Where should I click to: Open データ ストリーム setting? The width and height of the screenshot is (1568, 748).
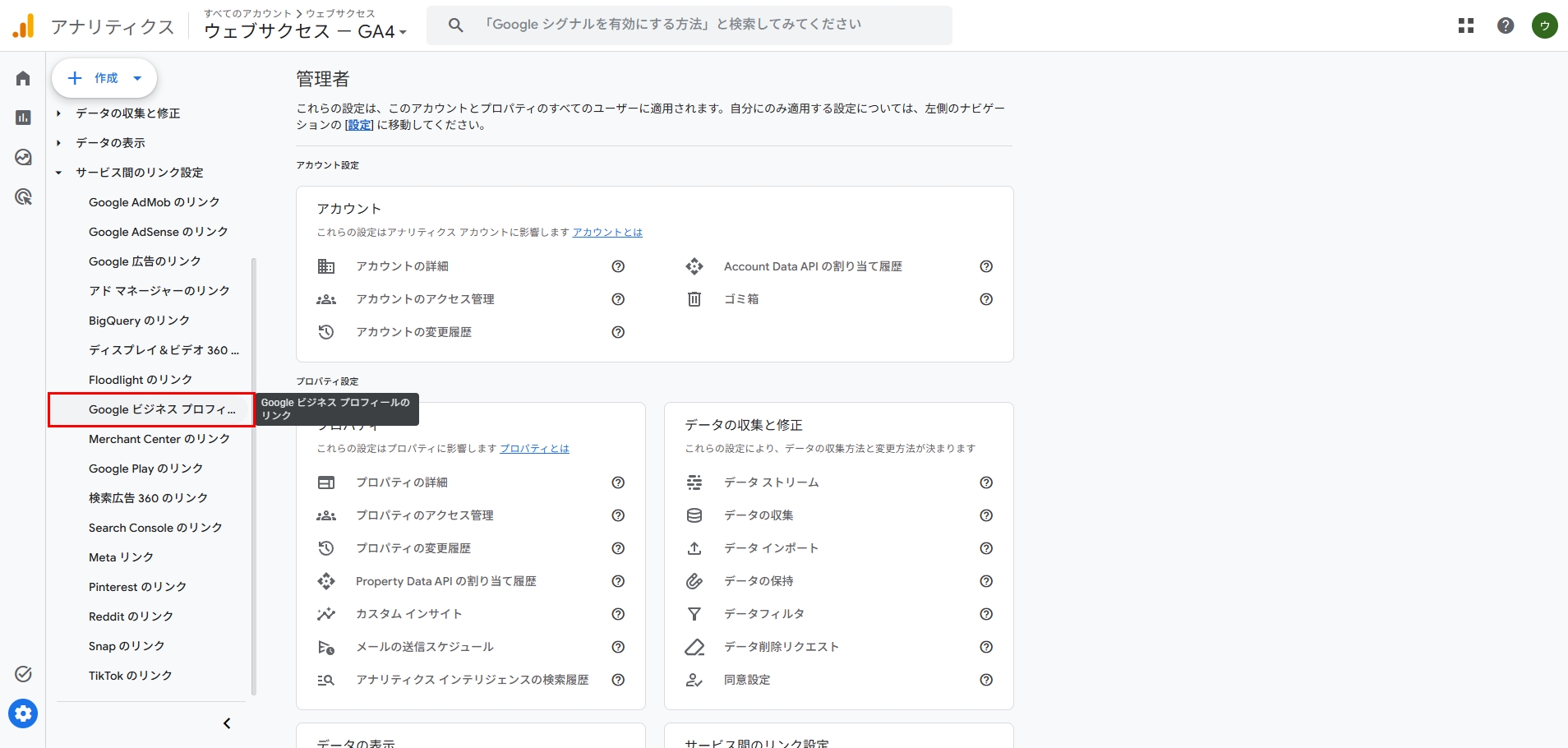click(x=771, y=483)
